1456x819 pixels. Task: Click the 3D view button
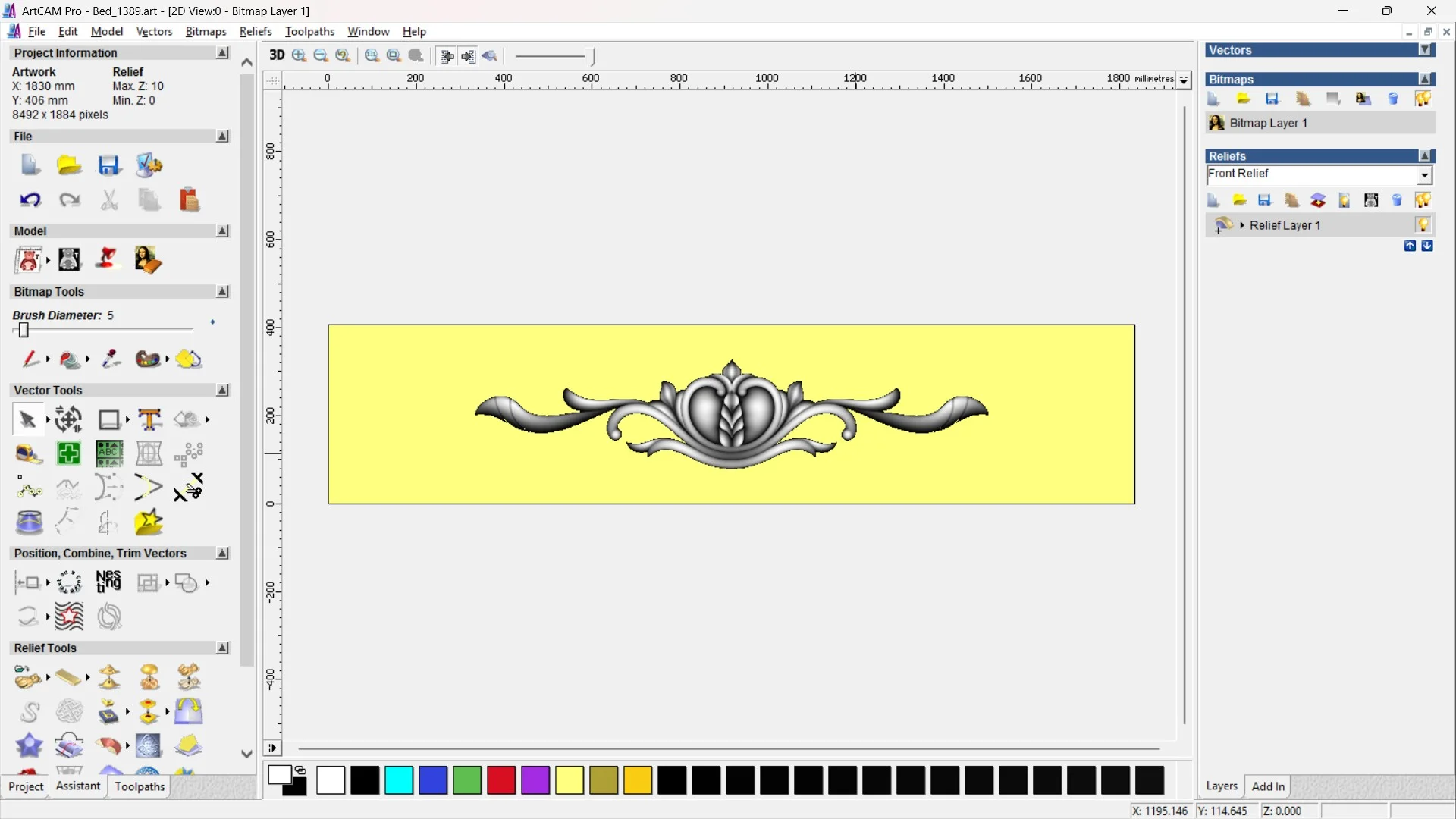(x=277, y=55)
